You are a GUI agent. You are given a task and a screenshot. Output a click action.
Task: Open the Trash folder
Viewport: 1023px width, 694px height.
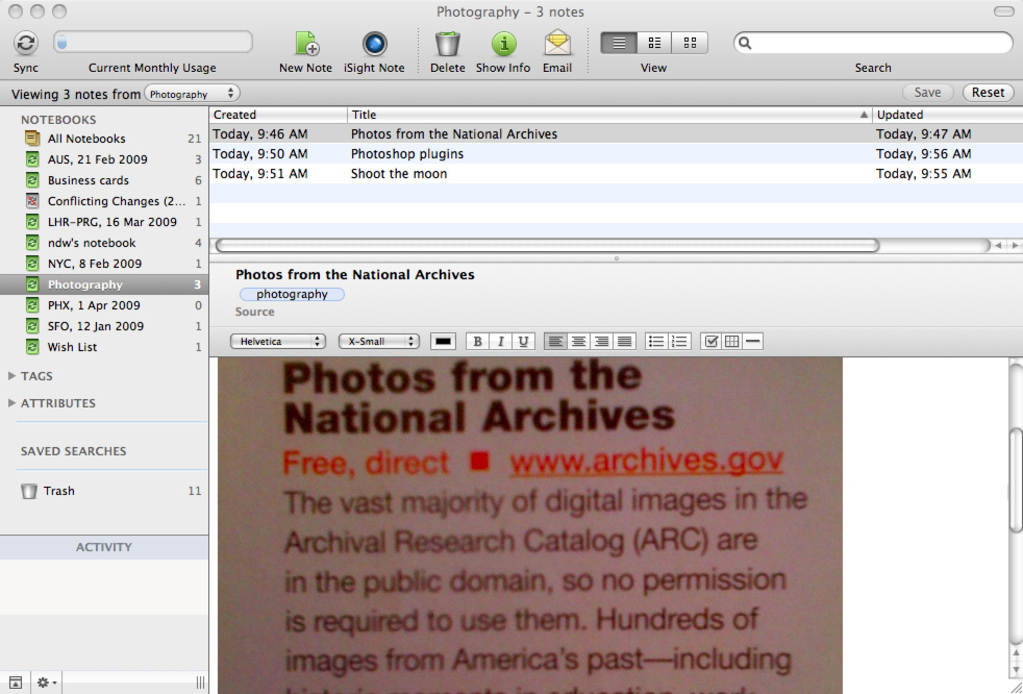pyautogui.click(x=104, y=491)
